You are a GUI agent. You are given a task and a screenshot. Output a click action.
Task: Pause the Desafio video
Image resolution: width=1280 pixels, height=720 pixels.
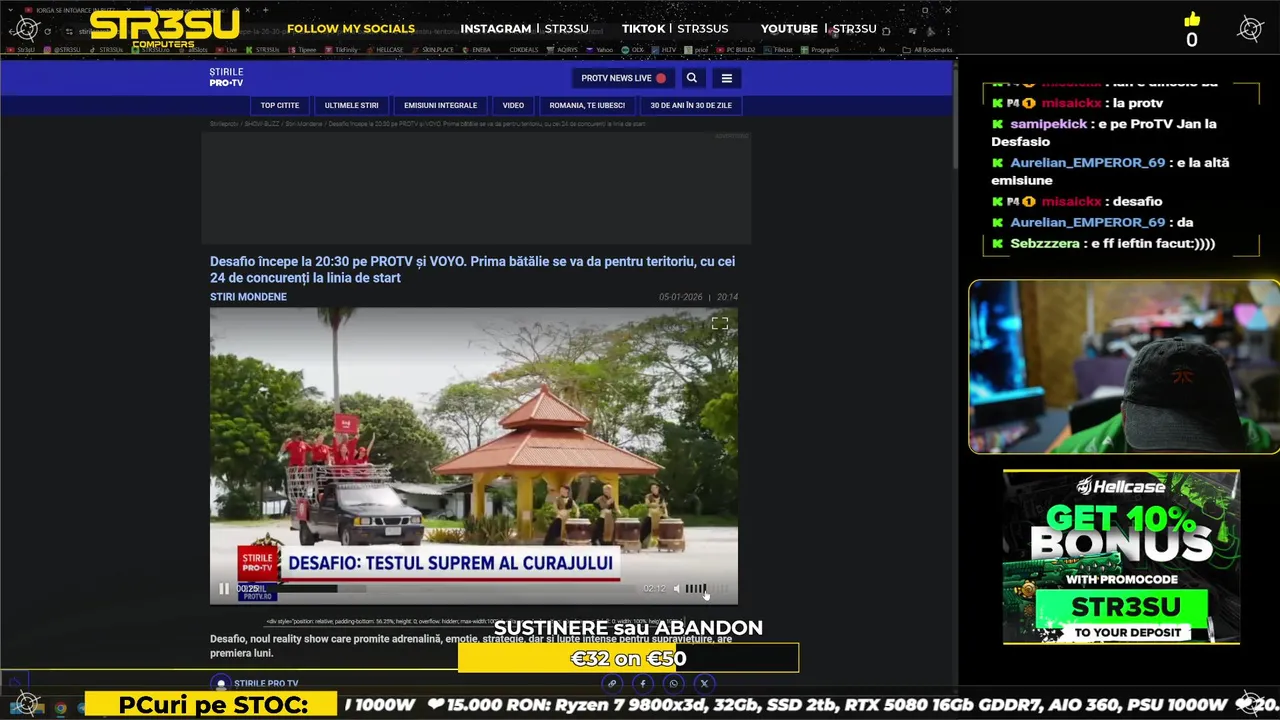pyautogui.click(x=224, y=589)
